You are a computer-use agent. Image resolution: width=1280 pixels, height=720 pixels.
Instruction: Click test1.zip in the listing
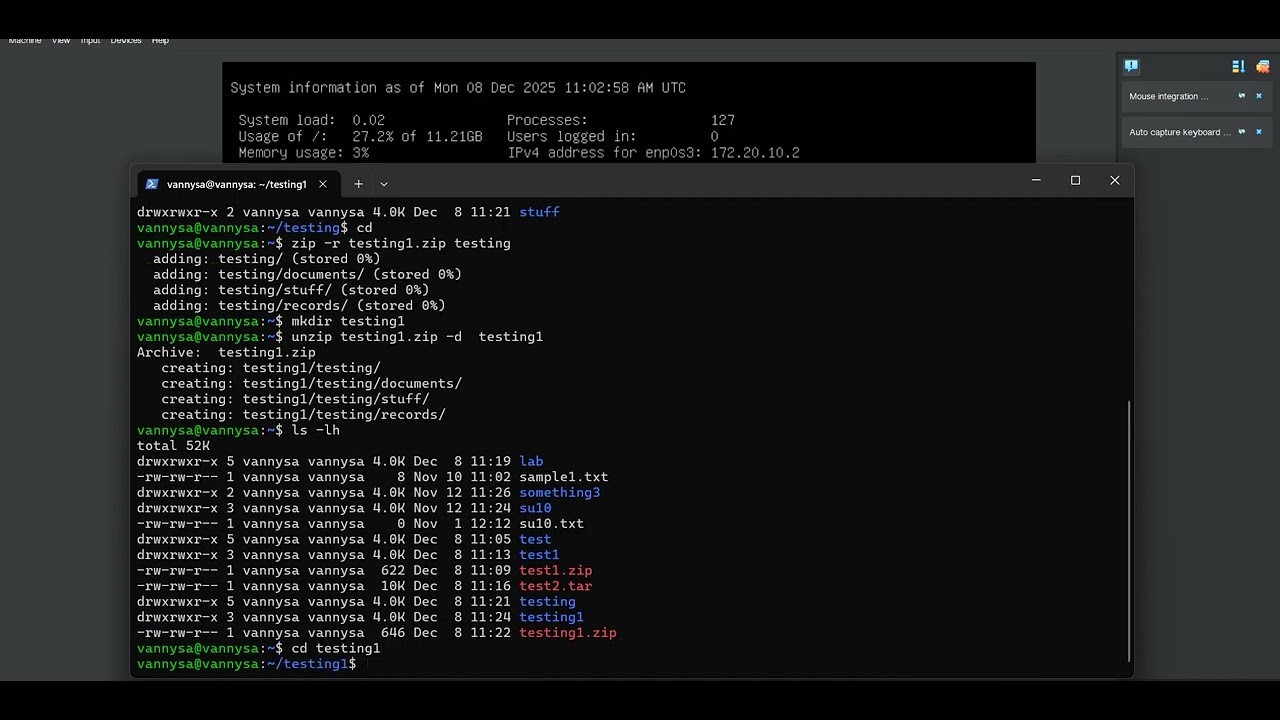[555, 571]
